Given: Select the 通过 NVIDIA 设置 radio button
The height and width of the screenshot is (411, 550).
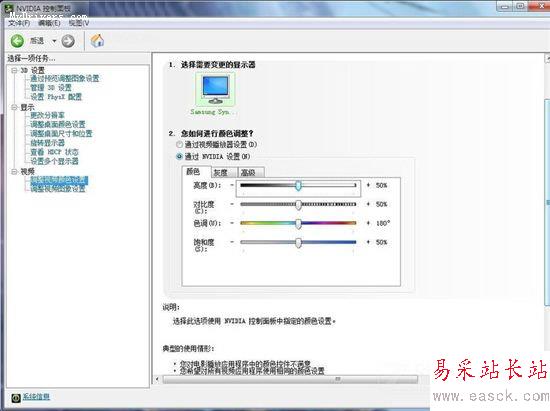Looking at the screenshot, I should pyautogui.click(x=180, y=156).
